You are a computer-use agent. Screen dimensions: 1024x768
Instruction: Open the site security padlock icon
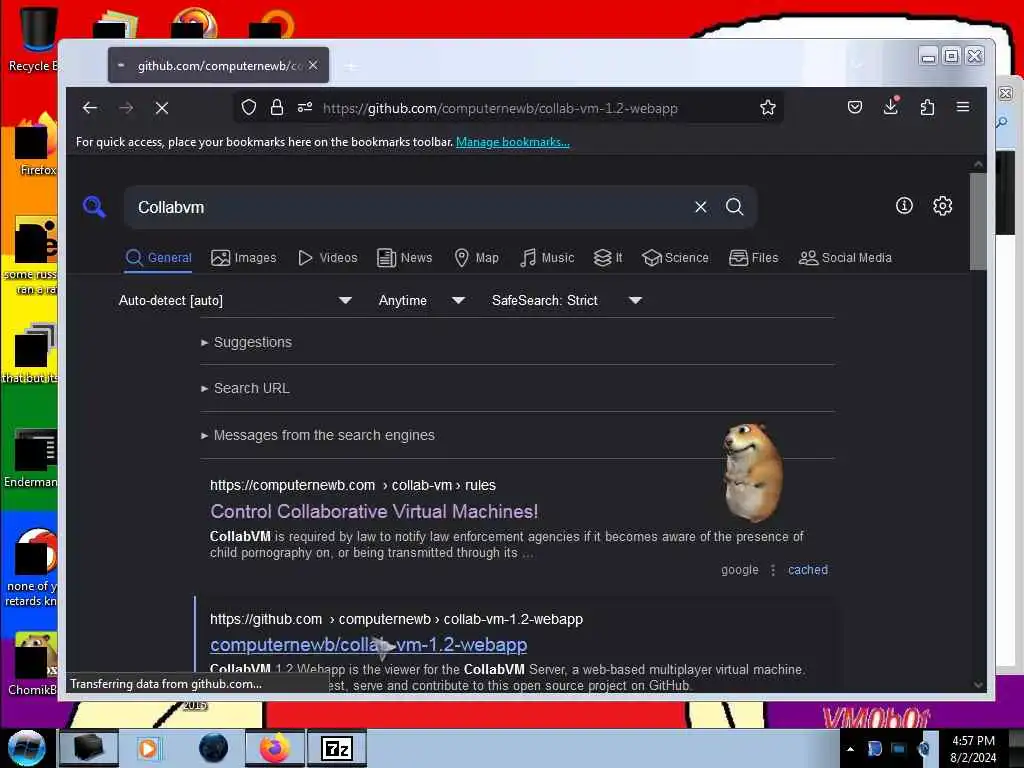[277, 107]
